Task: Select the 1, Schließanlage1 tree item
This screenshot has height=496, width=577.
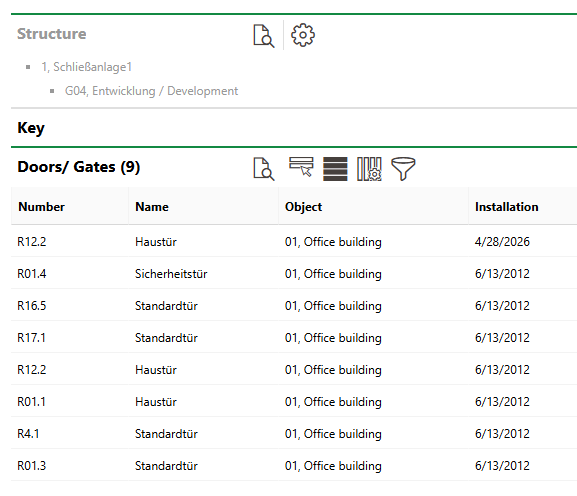Action: pyautogui.click(x=86, y=67)
